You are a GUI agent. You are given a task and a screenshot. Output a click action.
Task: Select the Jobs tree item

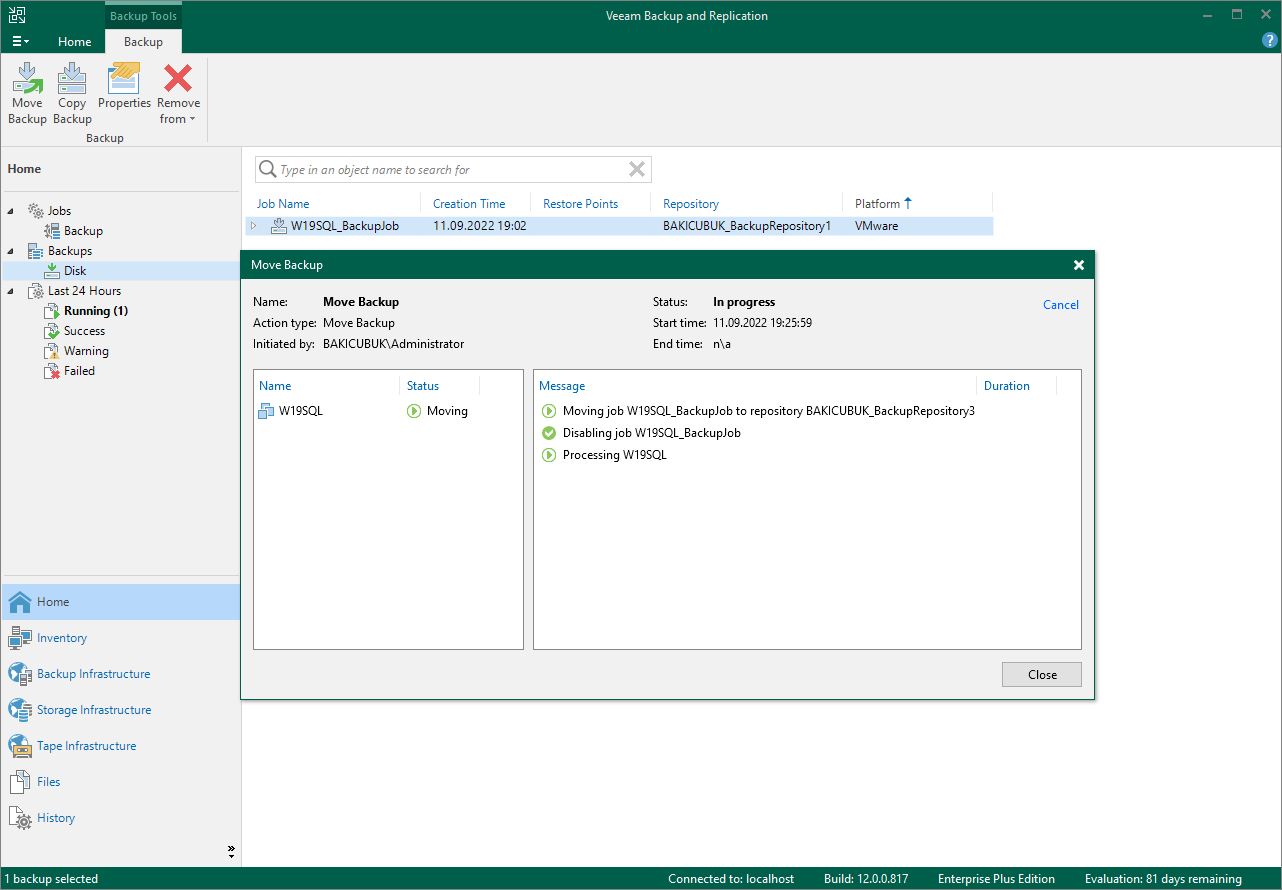point(59,211)
